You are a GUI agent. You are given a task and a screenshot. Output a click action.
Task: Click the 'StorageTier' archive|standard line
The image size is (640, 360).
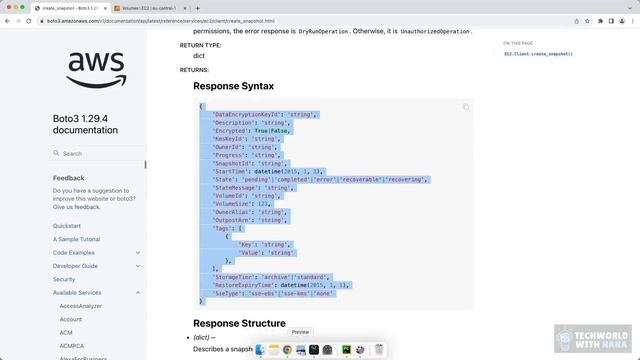[x=271, y=277]
